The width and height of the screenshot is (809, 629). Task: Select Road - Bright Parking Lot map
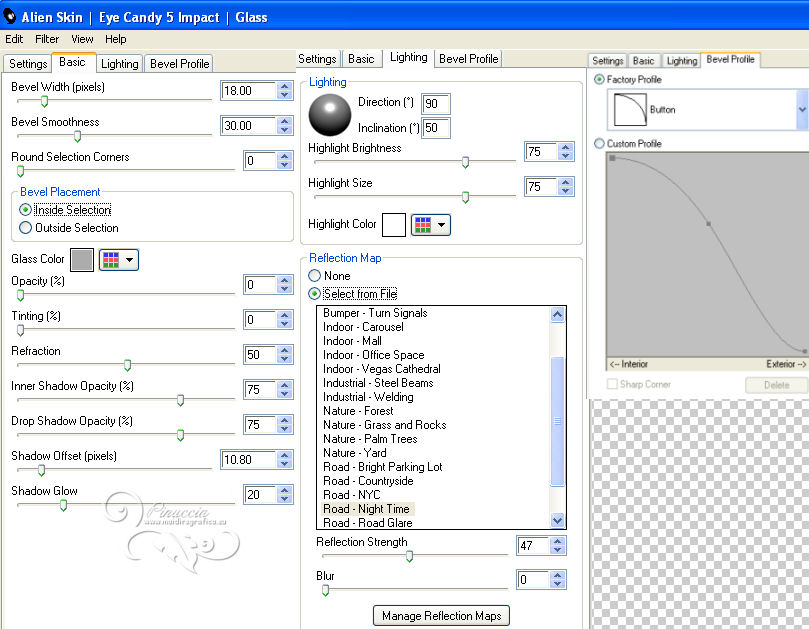point(382,467)
